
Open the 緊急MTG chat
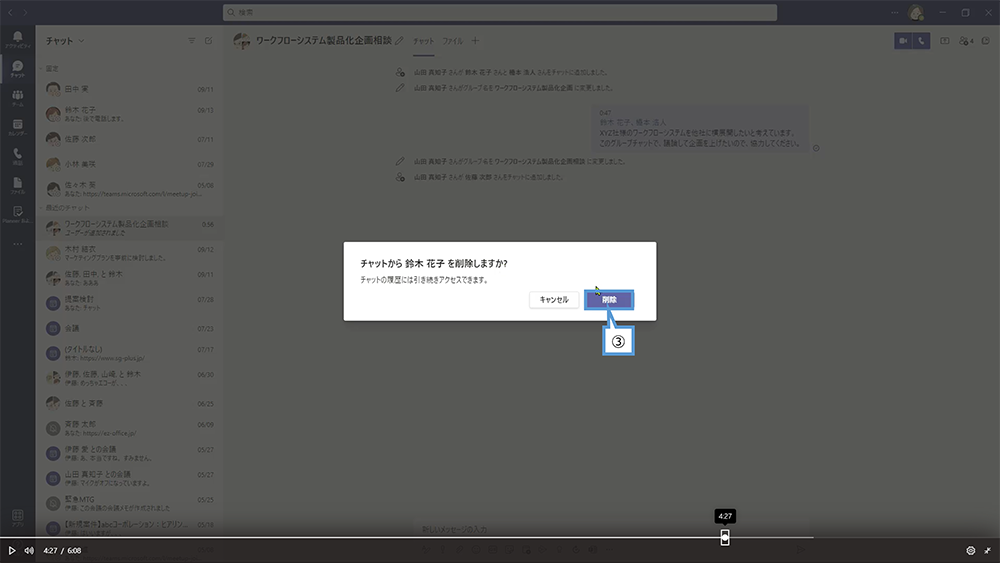(129, 503)
